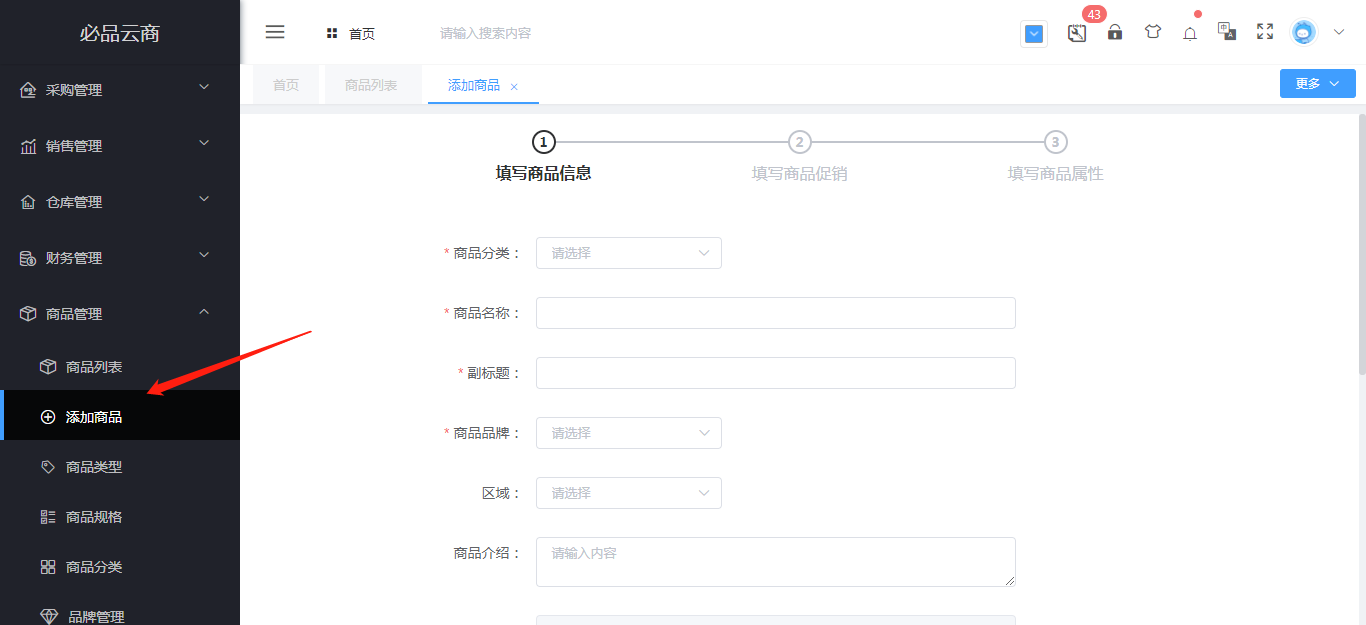Open 商品类型 in the sidebar

120,466
